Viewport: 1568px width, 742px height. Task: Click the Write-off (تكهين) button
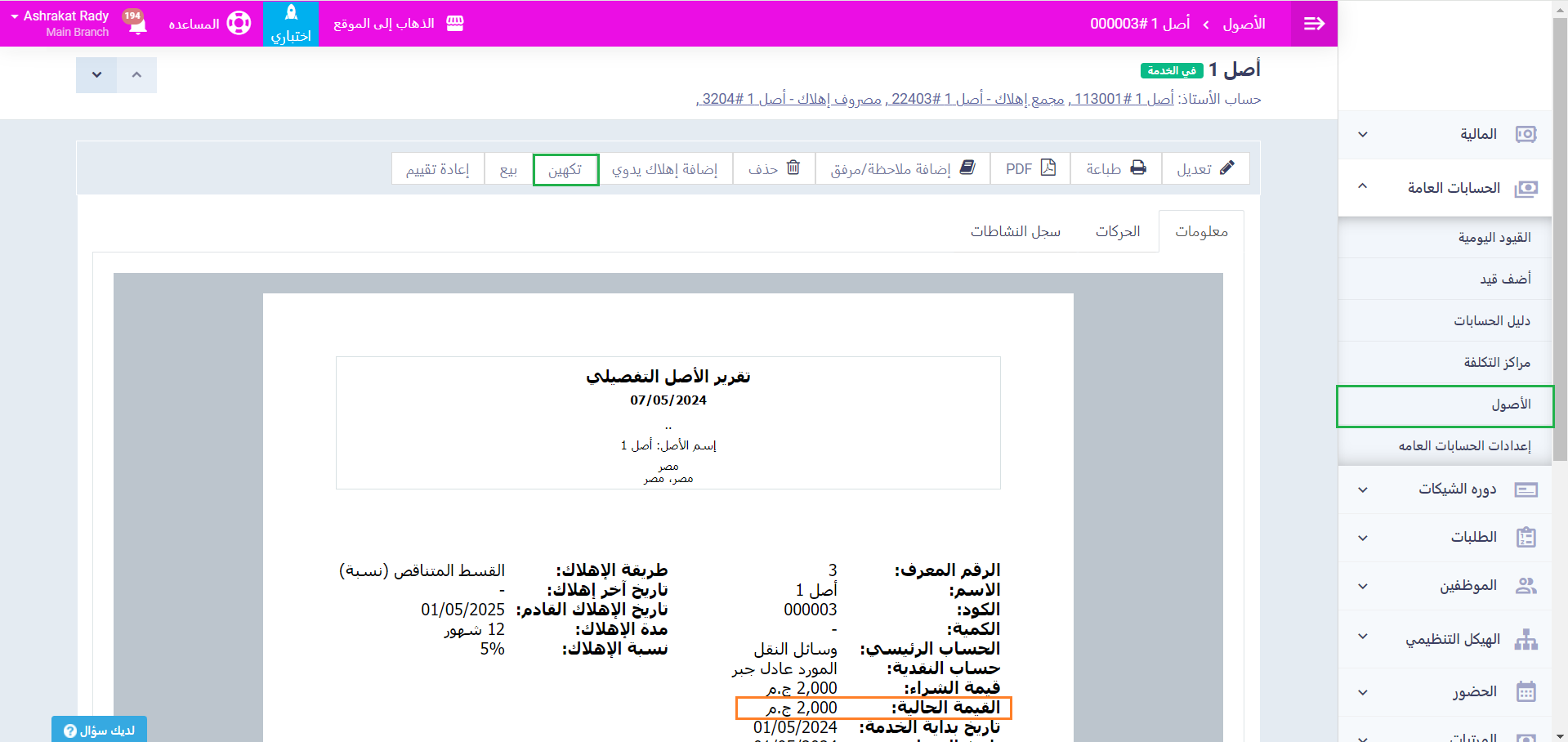[565, 170]
